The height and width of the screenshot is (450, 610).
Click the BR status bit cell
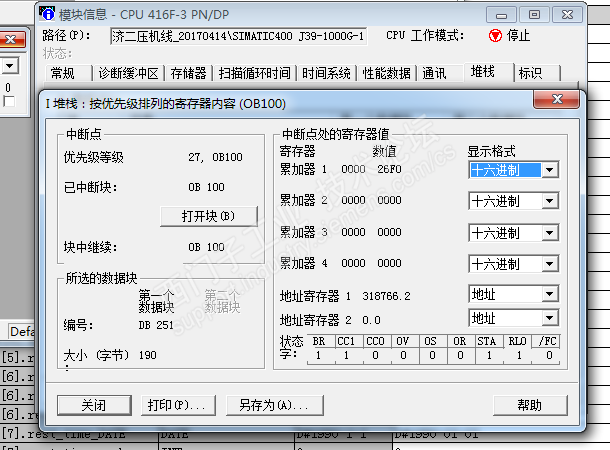coord(319,355)
